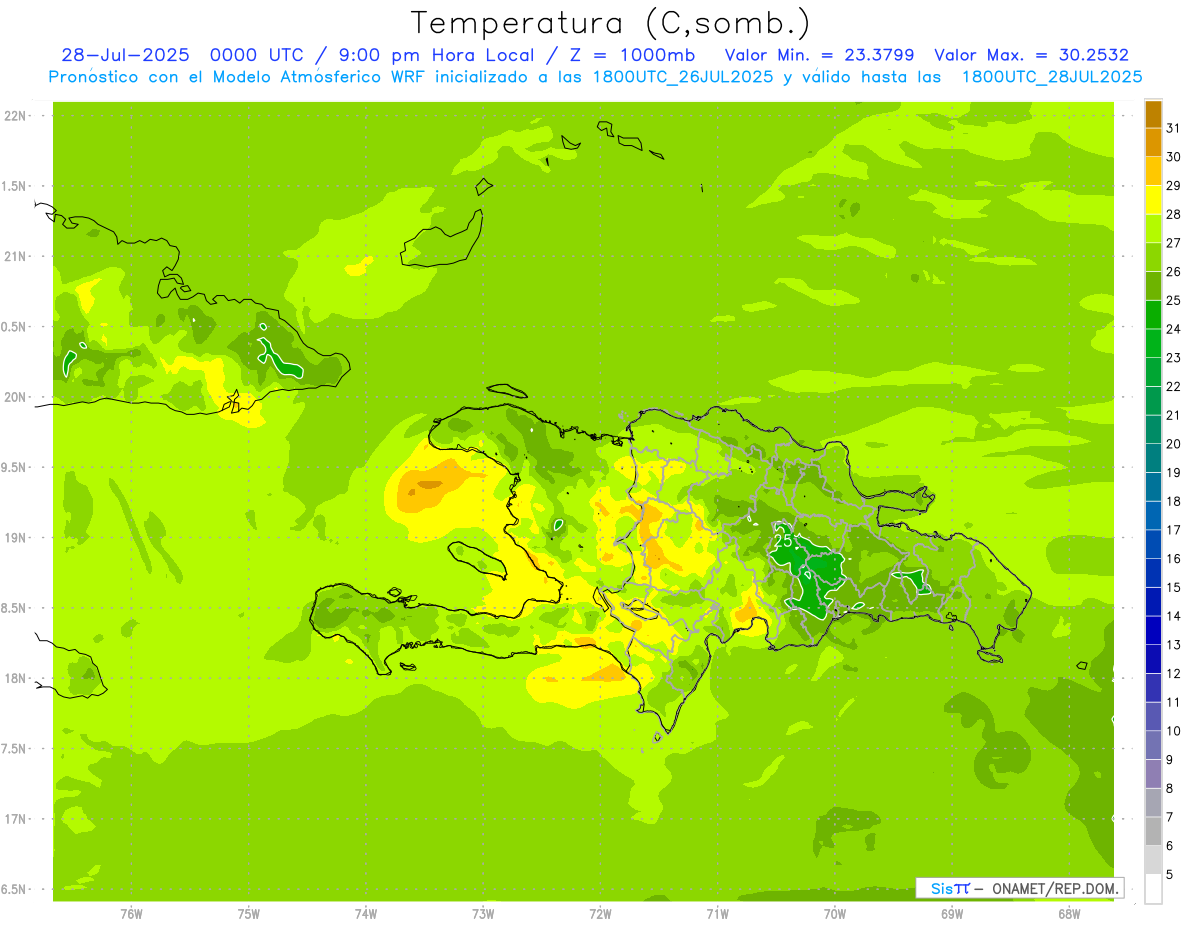Screen dimensions: 1200x927
Task: Click the '69W' longitude axis label
Action: click(x=952, y=914)
